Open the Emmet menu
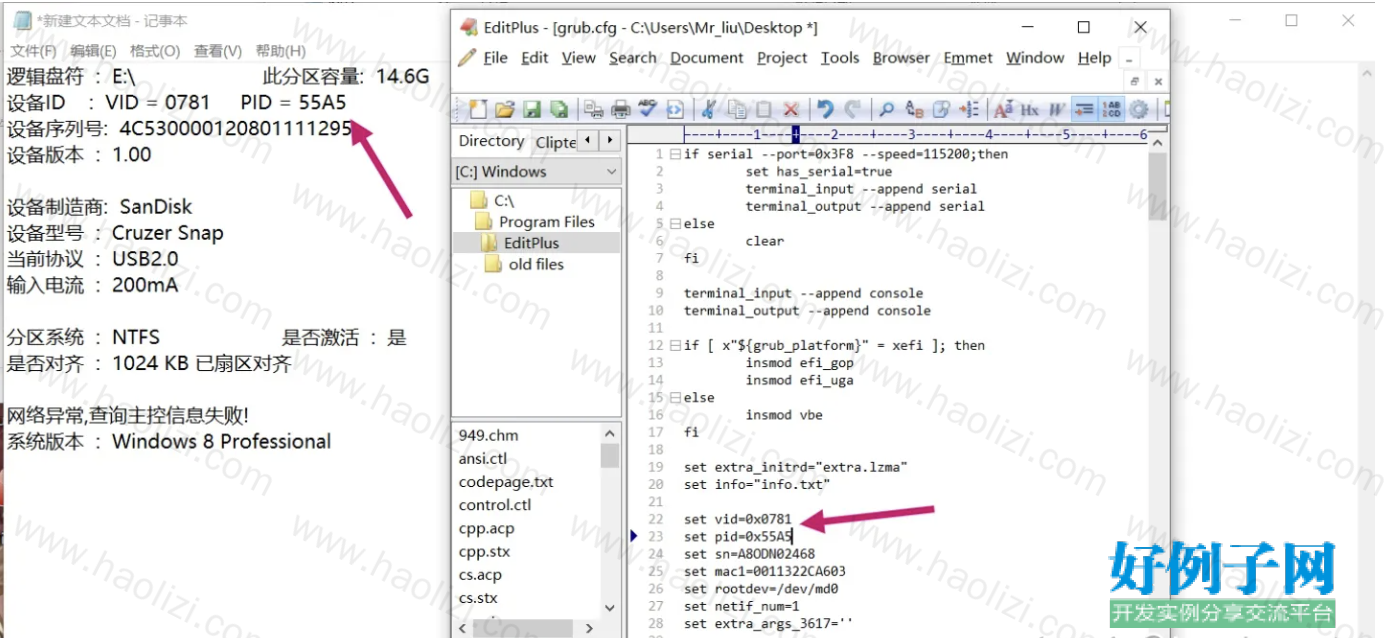The width and height of the screenshot is (1384, 638). tap(968, 58)
